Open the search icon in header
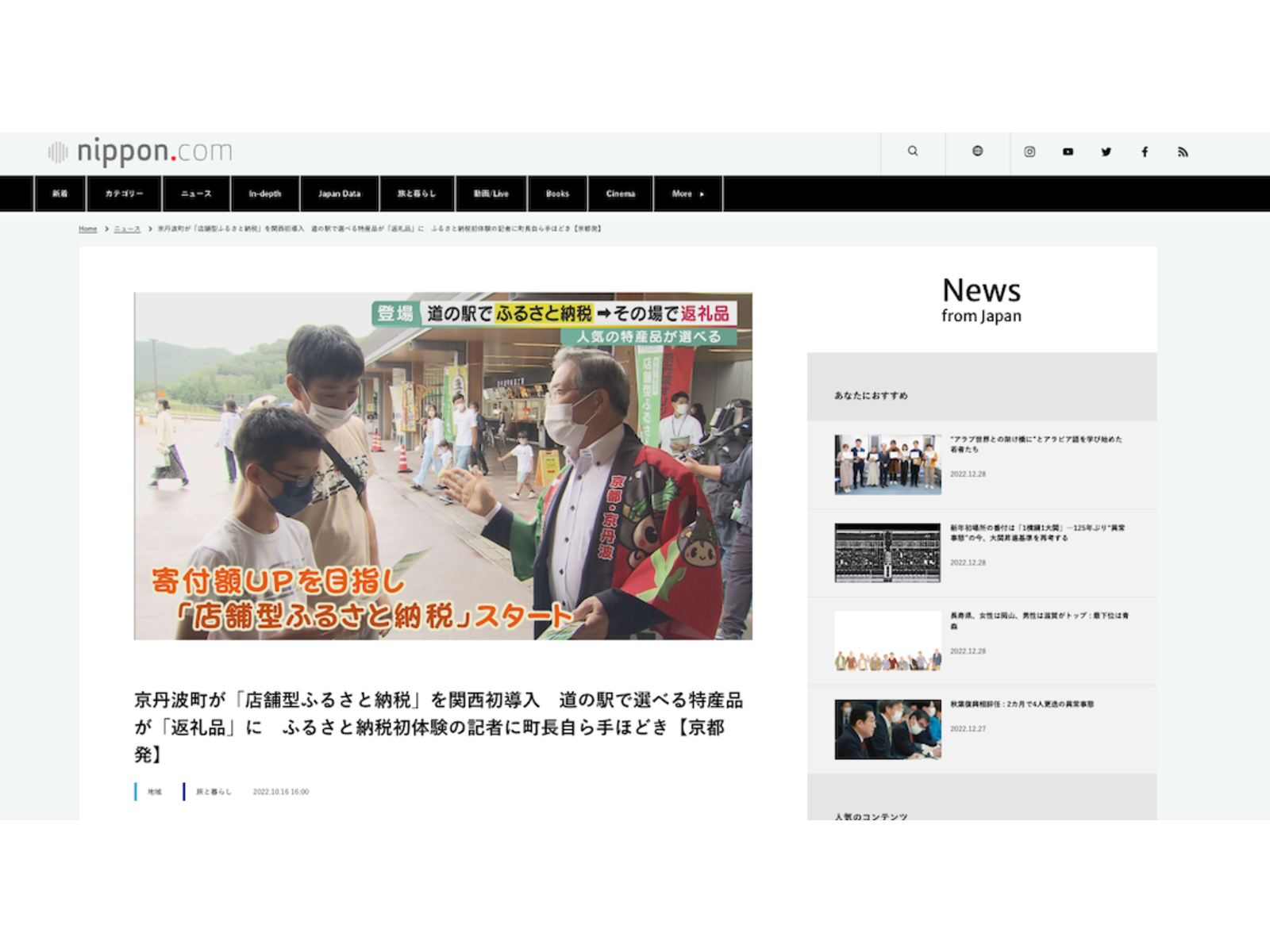 [x=913, y=151]
